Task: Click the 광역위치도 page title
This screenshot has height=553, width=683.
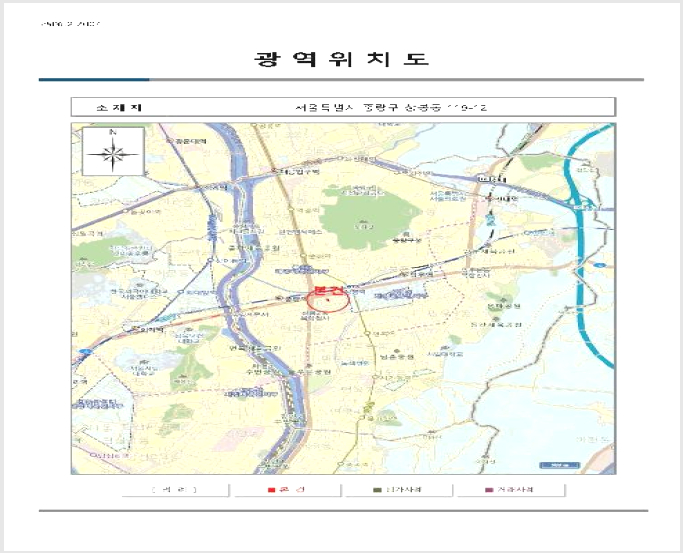Action: coord(342,59)
